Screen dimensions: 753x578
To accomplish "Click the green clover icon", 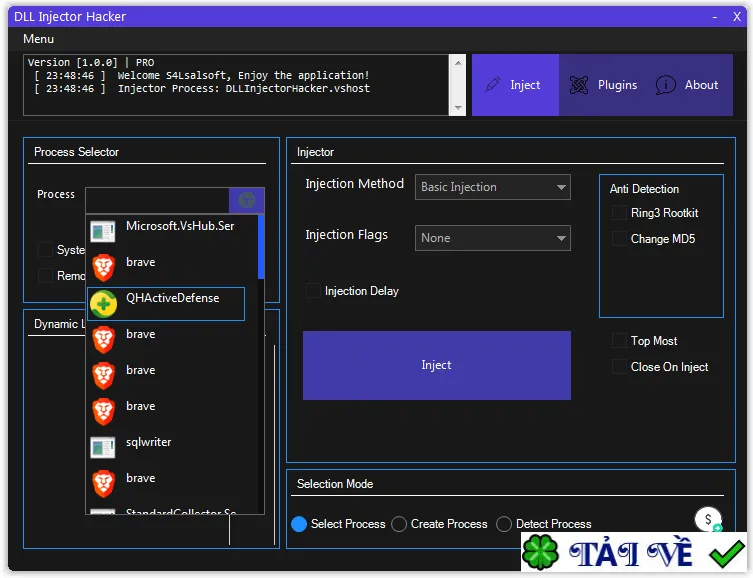I will 541,553.
